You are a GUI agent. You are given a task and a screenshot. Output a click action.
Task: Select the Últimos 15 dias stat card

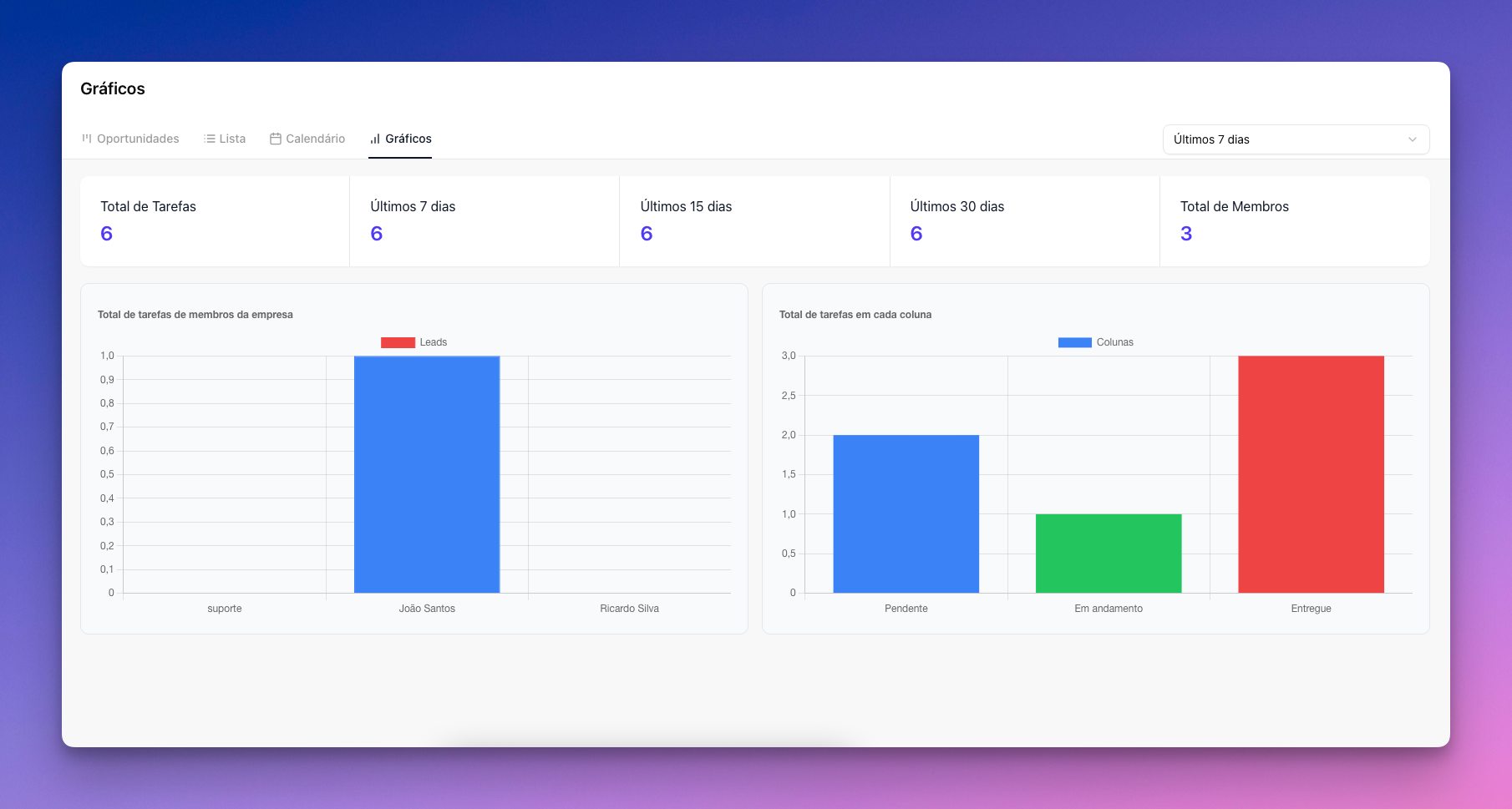click(754, 221)
